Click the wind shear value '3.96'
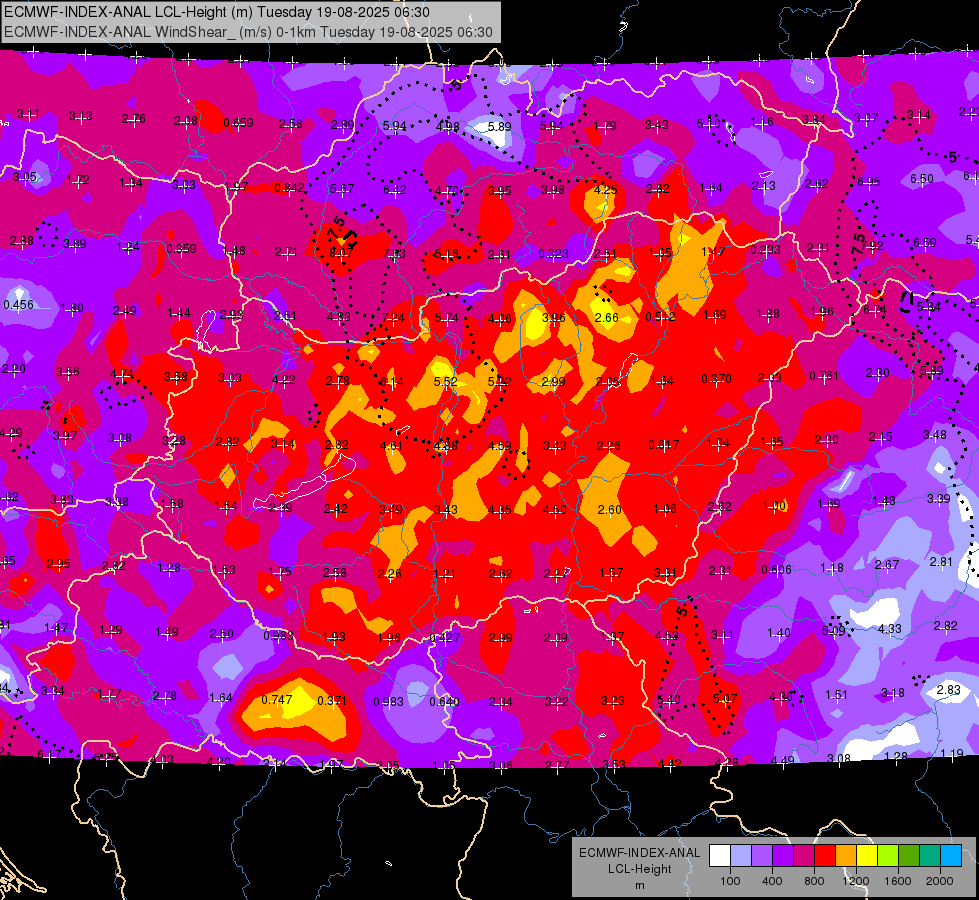This screenshot has height=900, width=979. (553, 317)
